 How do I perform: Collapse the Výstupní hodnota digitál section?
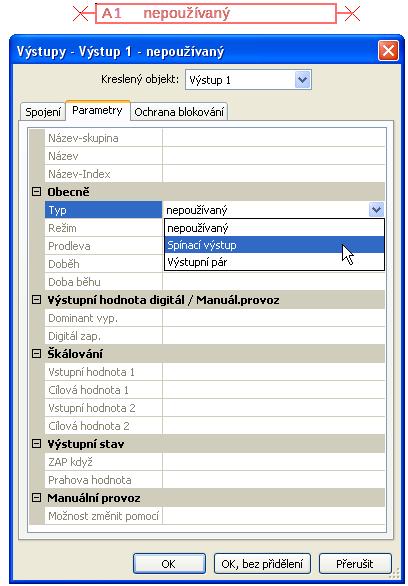coord(36,300)
